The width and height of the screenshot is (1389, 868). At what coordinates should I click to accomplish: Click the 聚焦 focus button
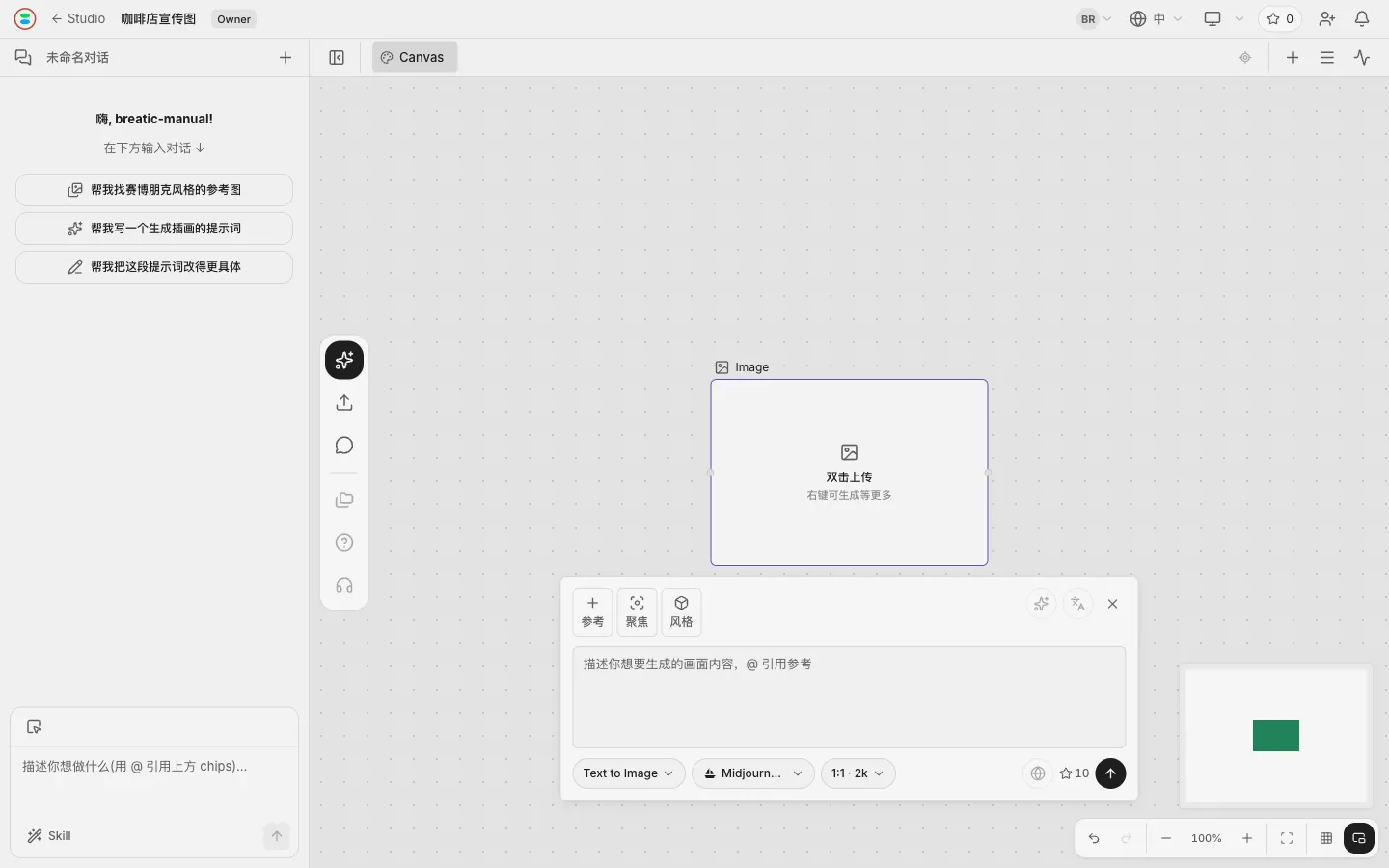point(637,612)
